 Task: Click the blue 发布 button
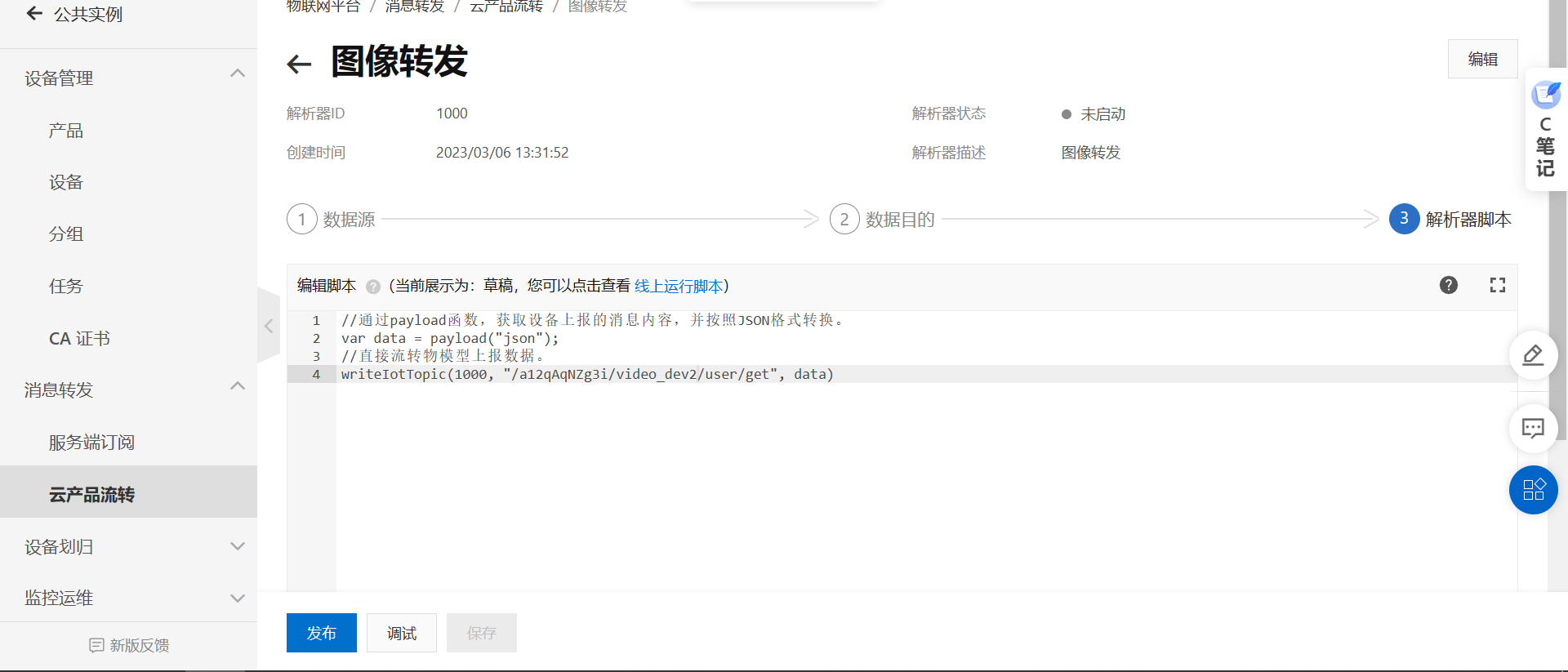(321, 633)
